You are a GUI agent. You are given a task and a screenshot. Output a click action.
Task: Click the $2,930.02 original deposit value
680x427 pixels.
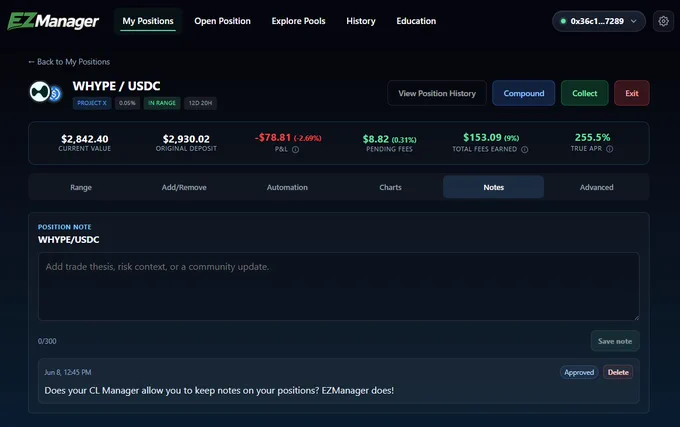coord(186,139)
